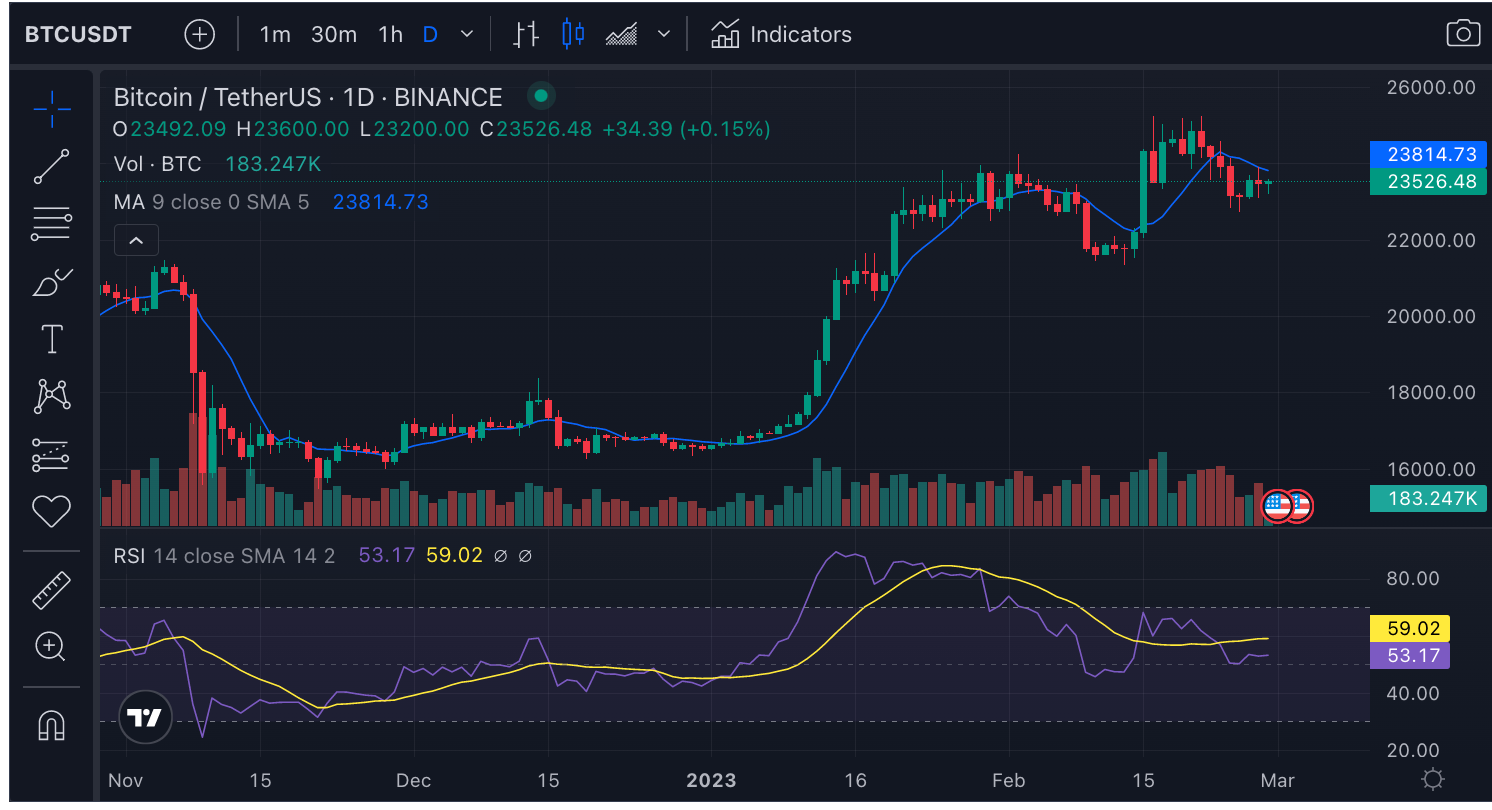This screenshot has height=810, width=1492.
Task: Select the trend line drawing tool
Action: click(x=51, y=167)
